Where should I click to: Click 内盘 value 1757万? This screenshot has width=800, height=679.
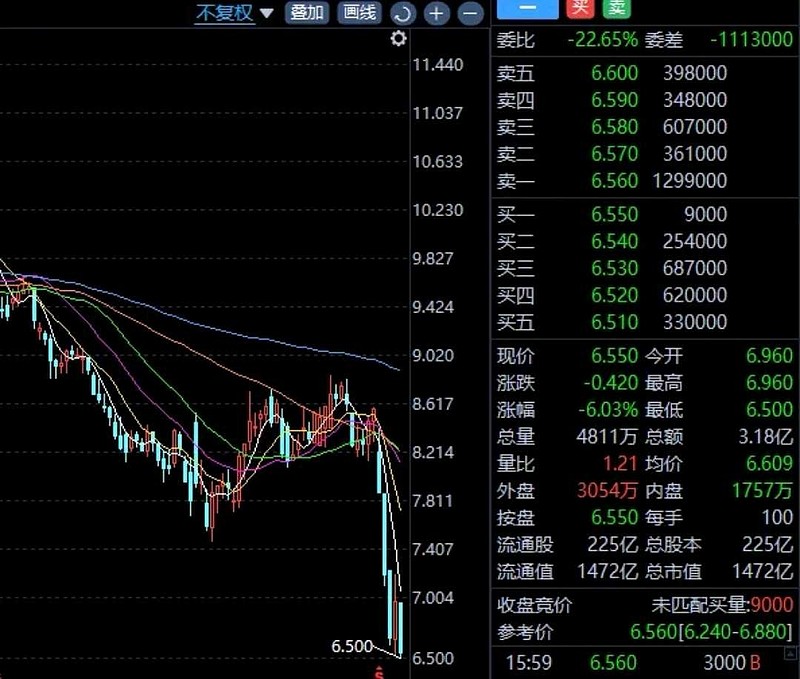point(762,491)
